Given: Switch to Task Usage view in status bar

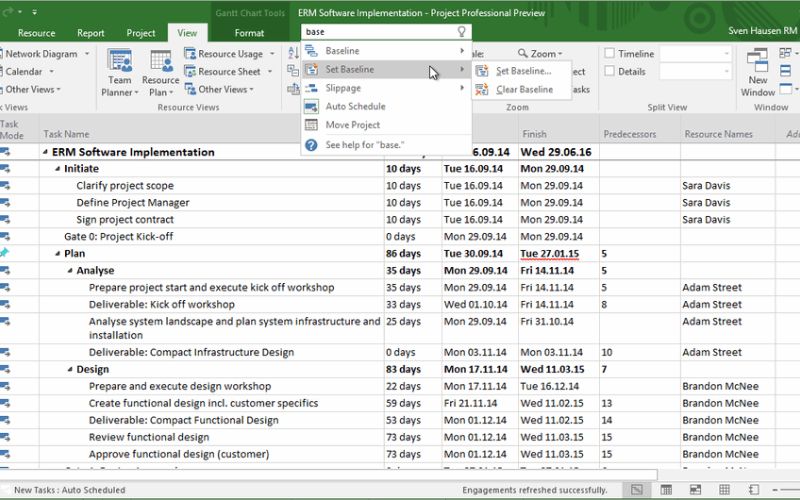Looking at the screenshot, I should (x=666, y=490).
